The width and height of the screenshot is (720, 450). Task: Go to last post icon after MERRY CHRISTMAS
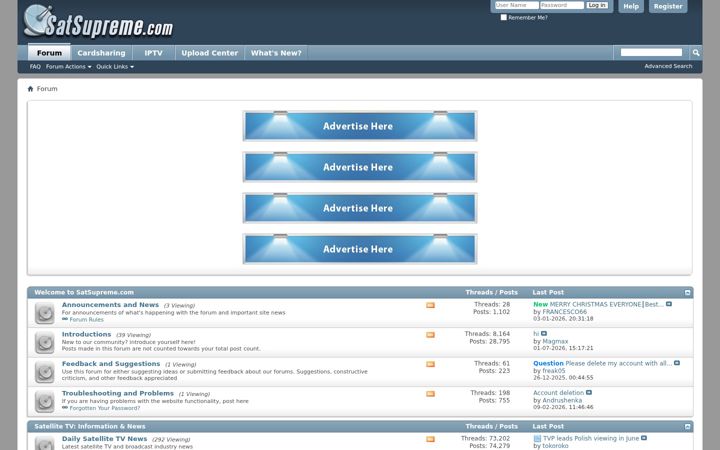click(x=669, y=304)
